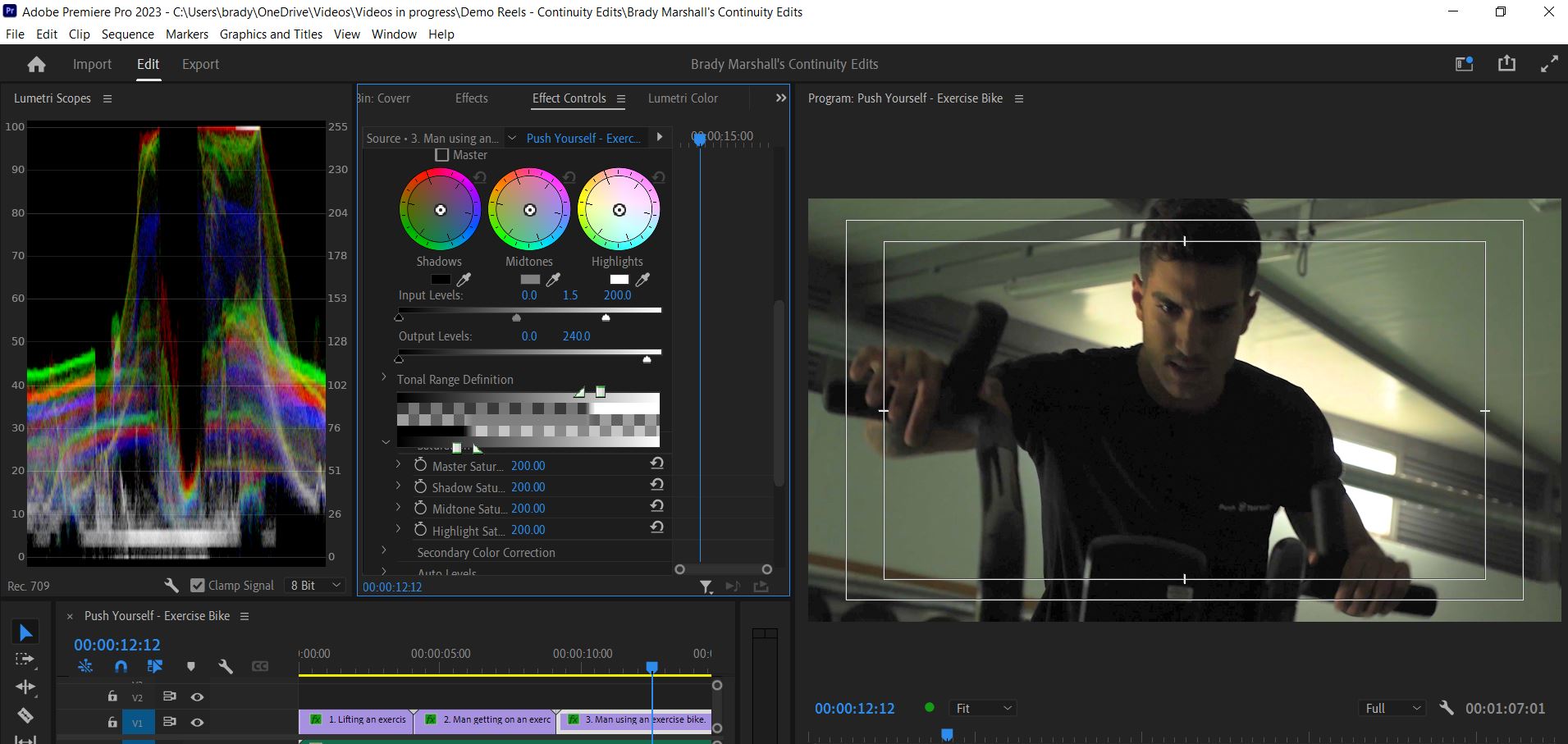
Task: Hide track V2 output eye
Action: click(x=197, y=696)
